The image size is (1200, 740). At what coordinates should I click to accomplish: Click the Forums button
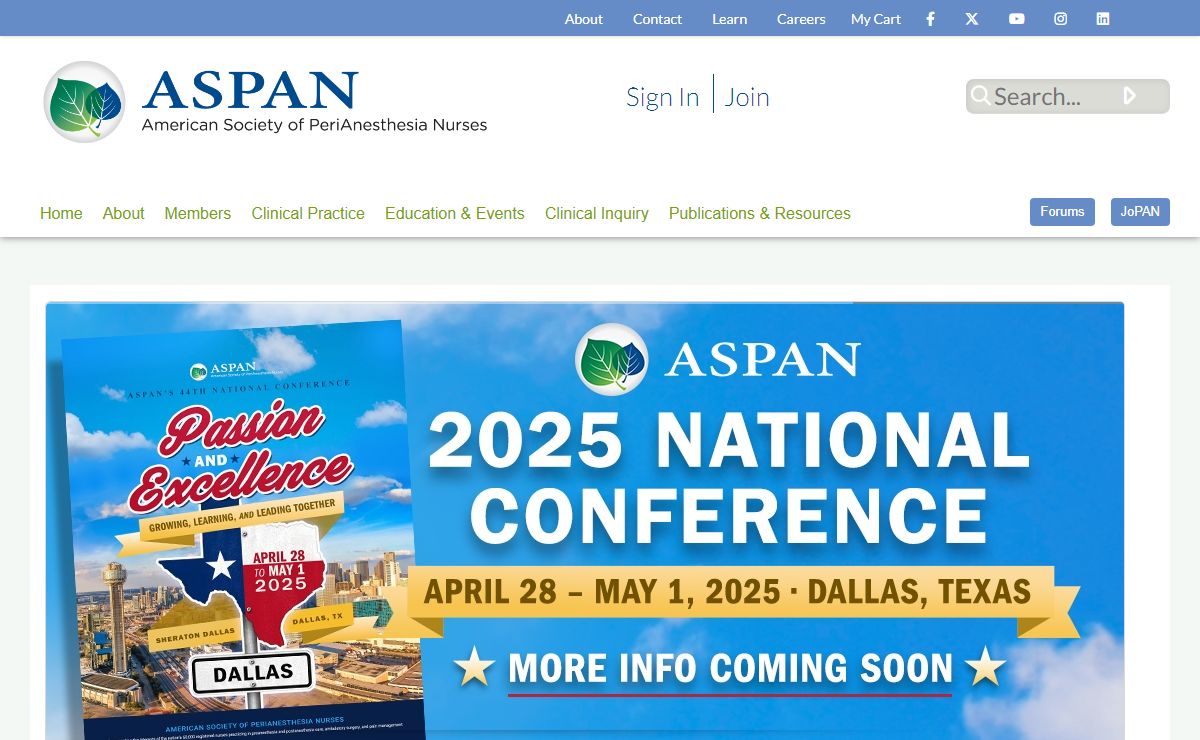click(1062, 212)
